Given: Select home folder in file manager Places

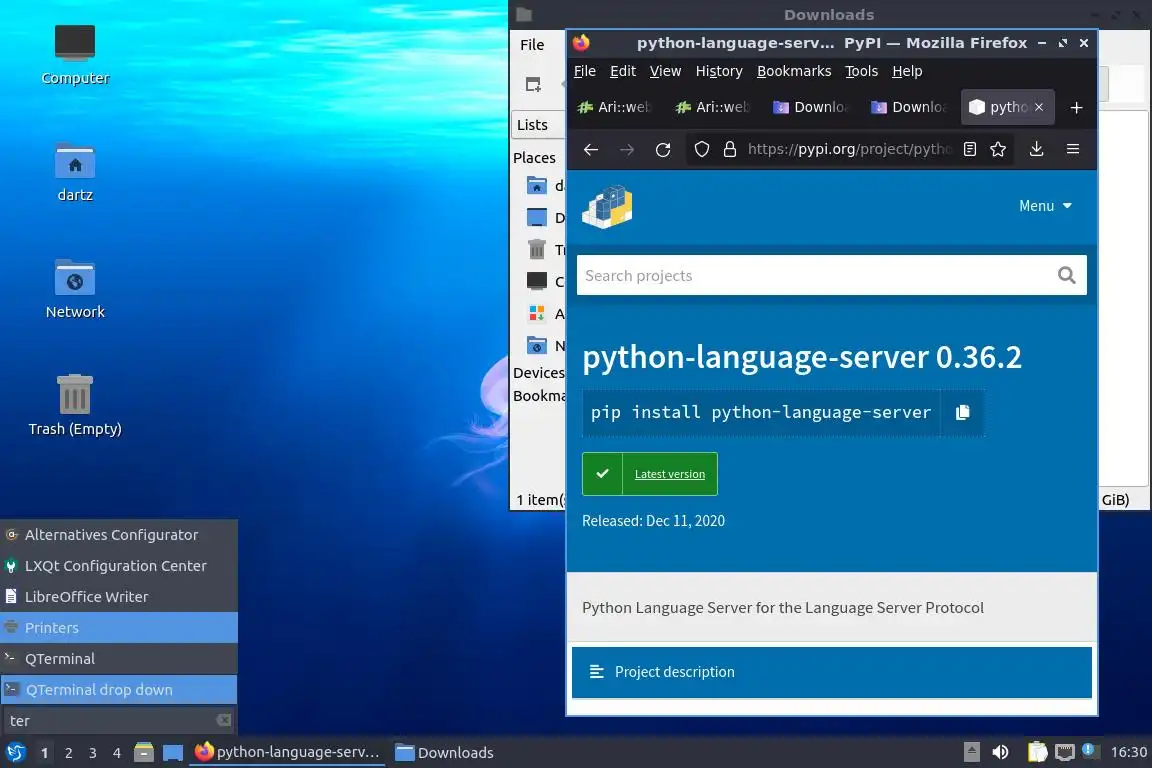Looking at the screenshot, I should tap(544, 186).
